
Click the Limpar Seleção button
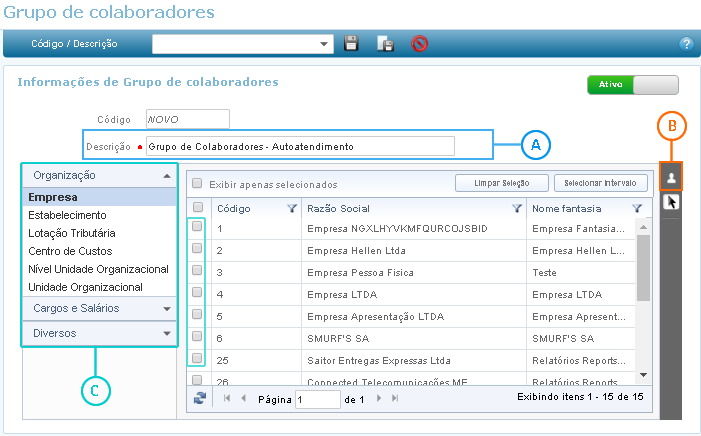tap(501, 183)
